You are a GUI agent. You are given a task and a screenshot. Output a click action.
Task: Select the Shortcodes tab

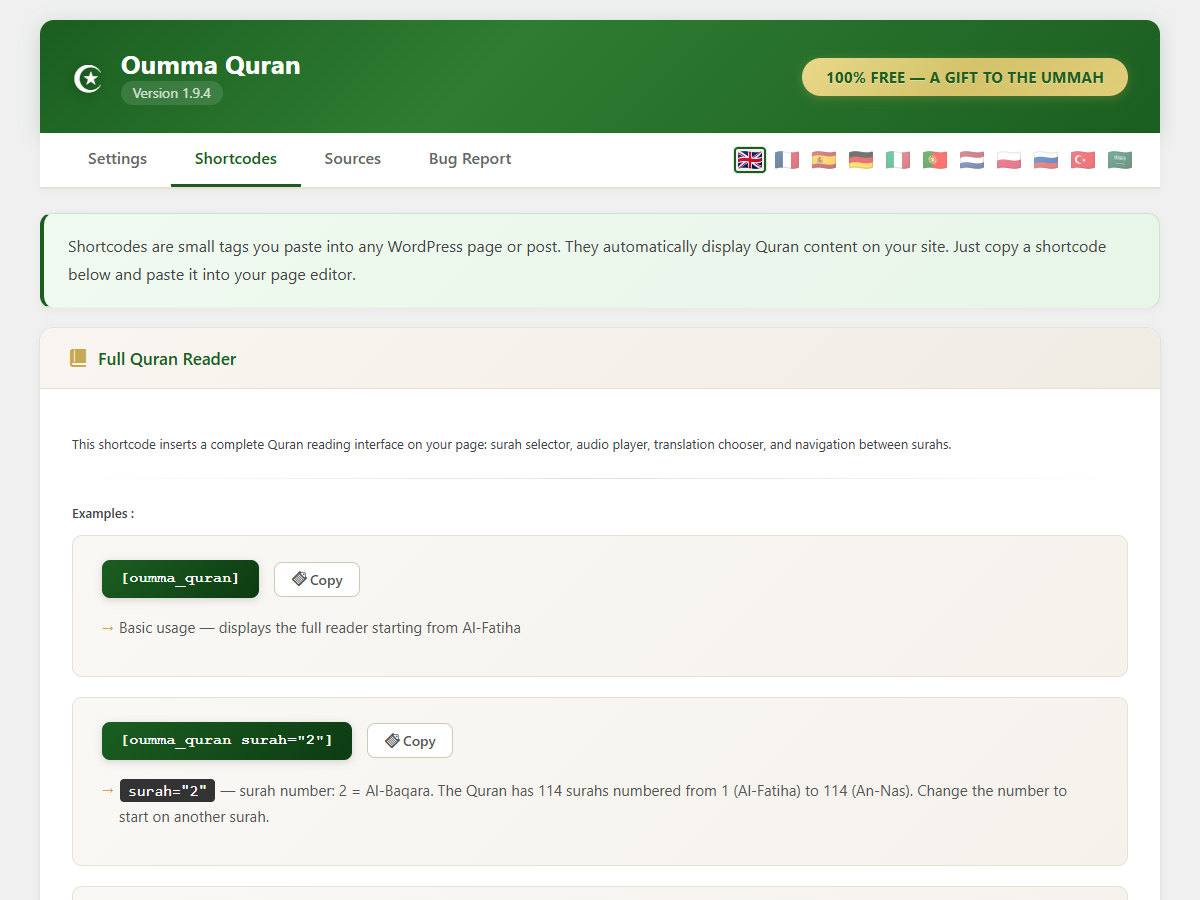(x=236, y=159)
